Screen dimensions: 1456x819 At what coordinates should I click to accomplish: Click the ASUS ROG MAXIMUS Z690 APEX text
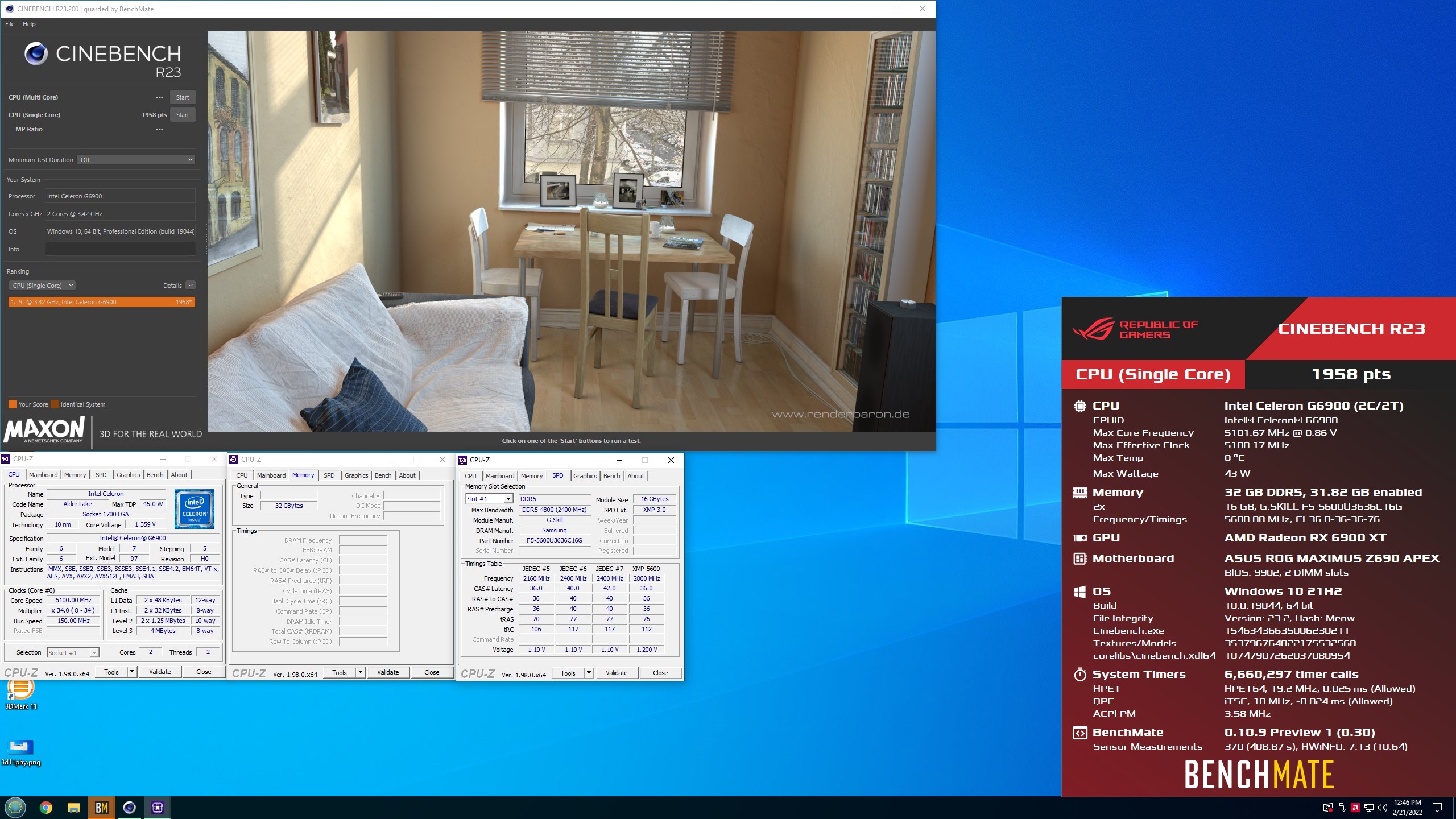pos(1331,559)
